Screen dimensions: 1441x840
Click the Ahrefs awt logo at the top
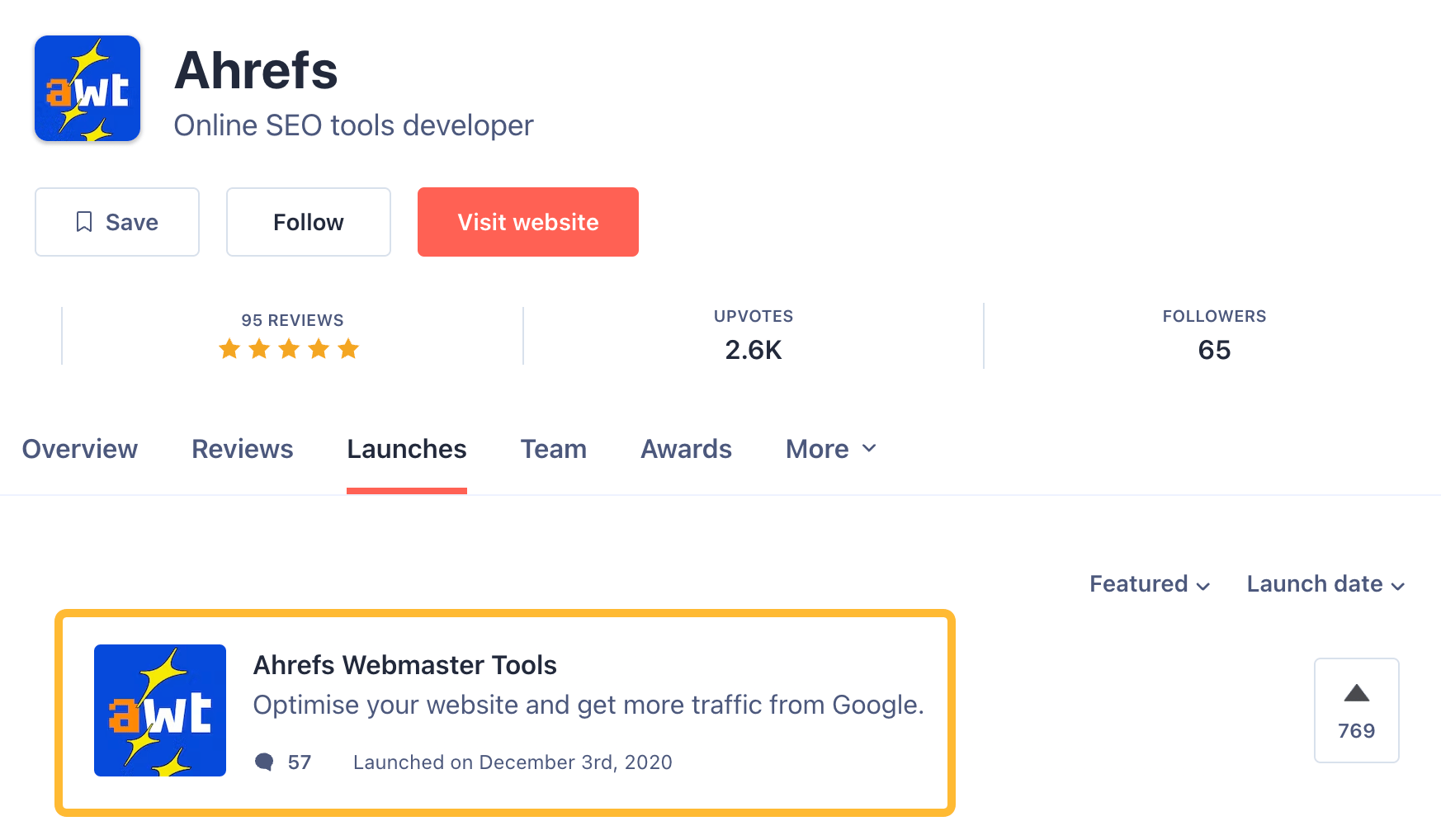pos(87,87)
